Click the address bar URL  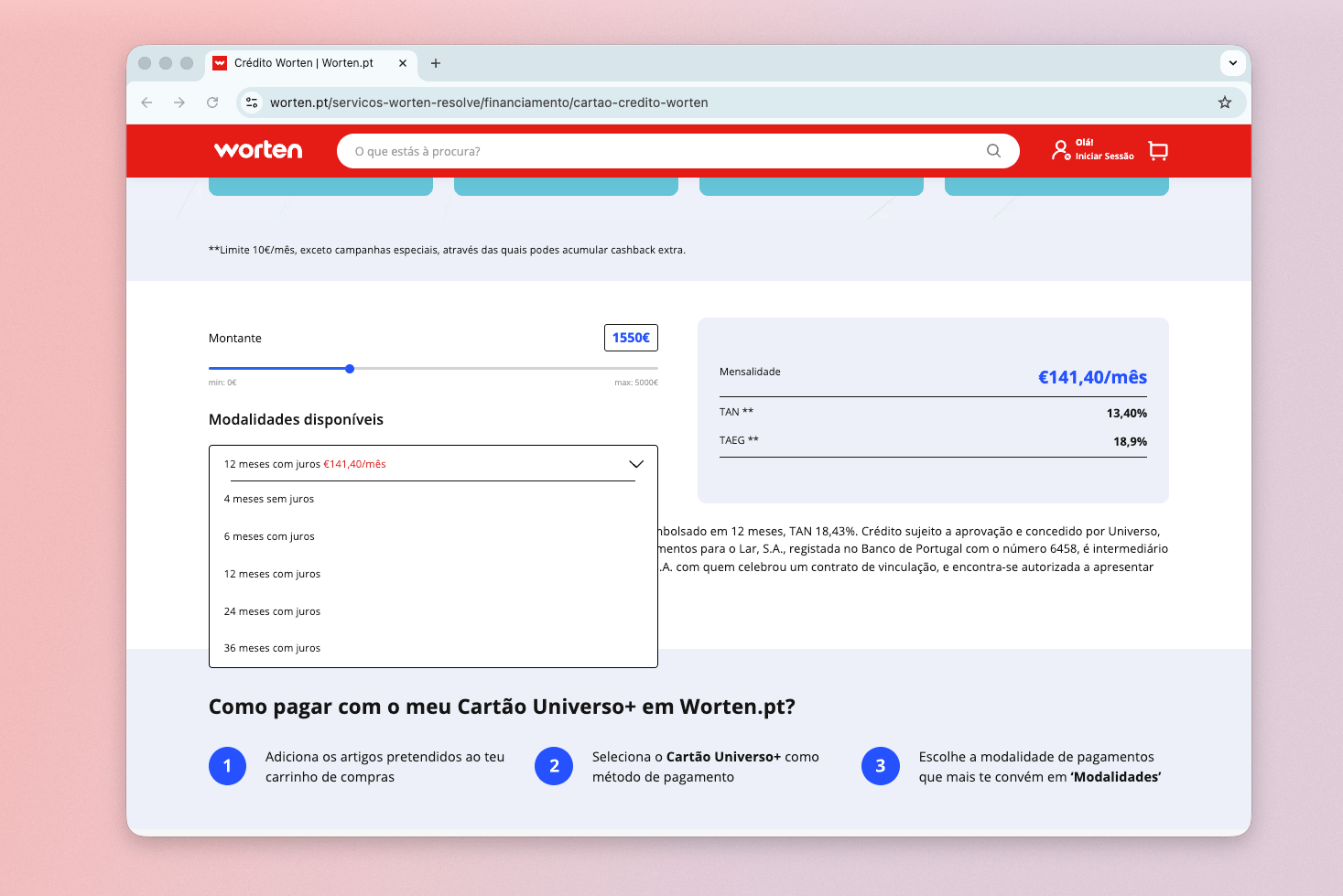tap(489, 103)
